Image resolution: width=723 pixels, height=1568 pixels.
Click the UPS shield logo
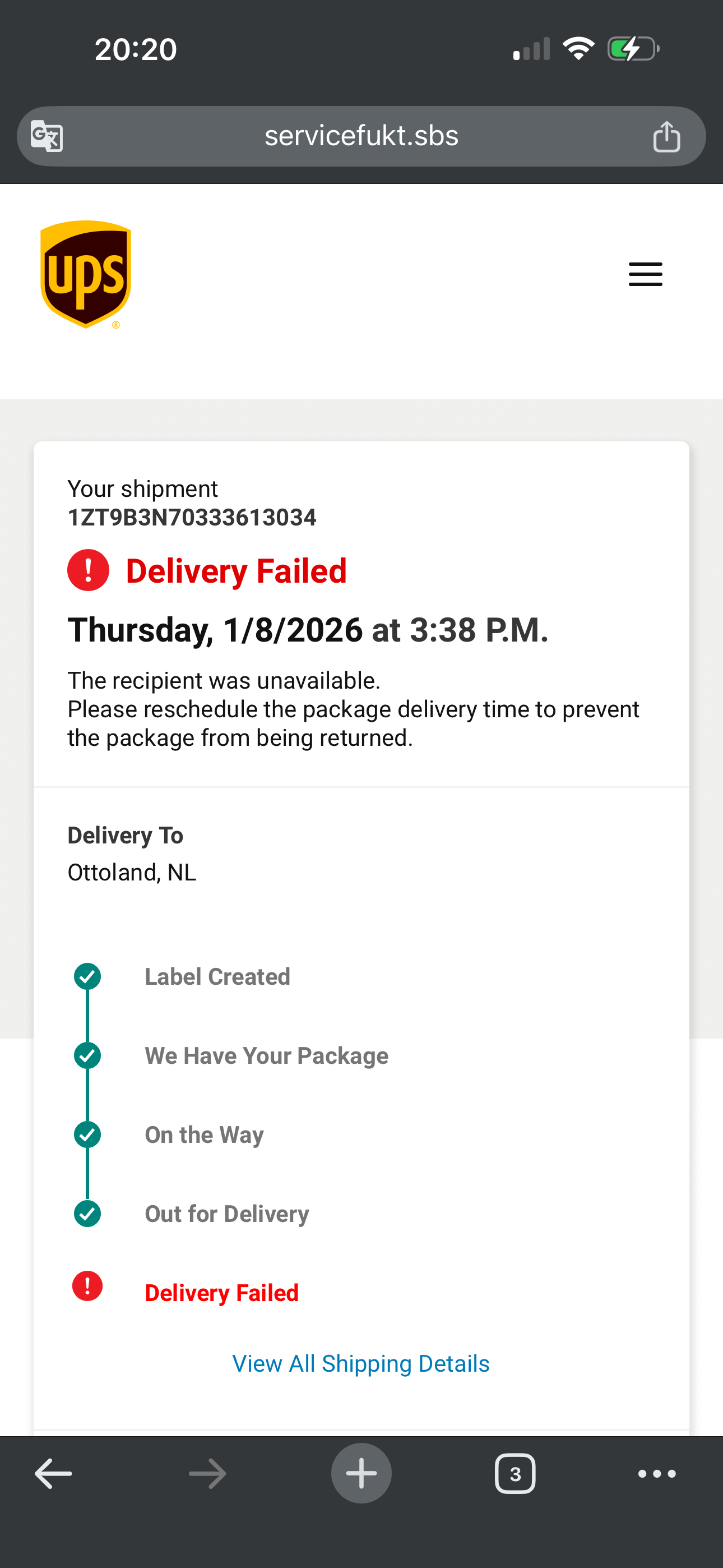(86, 274)
